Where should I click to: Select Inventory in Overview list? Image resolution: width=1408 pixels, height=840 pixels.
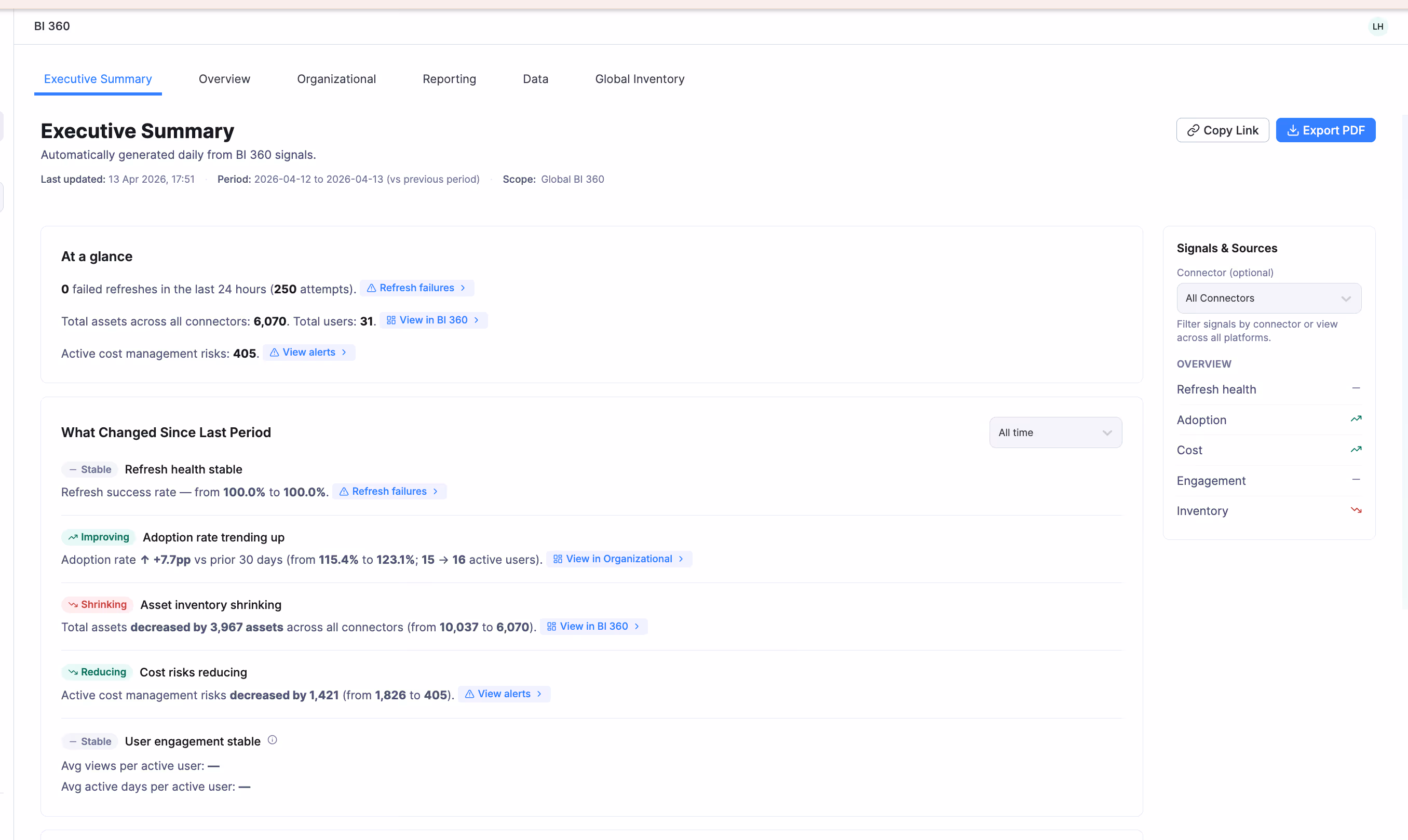(x=1269, y=510)
